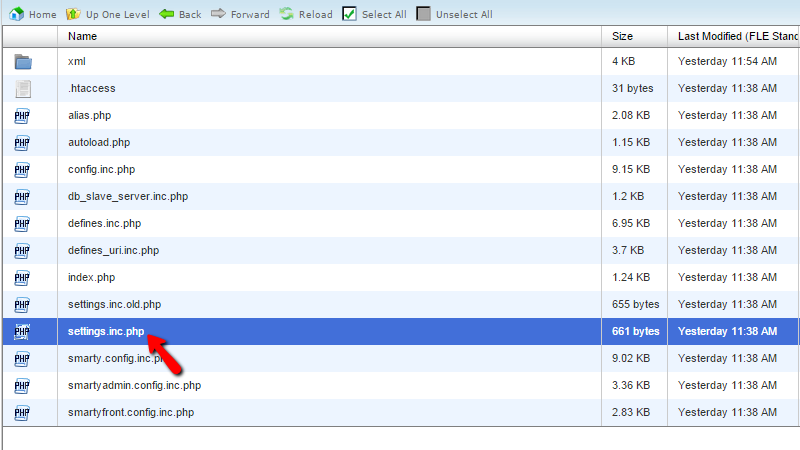Click Yesterday 11:54 AM date of xml
Viewport: 800px width, 450px height.
coord(728,61)
